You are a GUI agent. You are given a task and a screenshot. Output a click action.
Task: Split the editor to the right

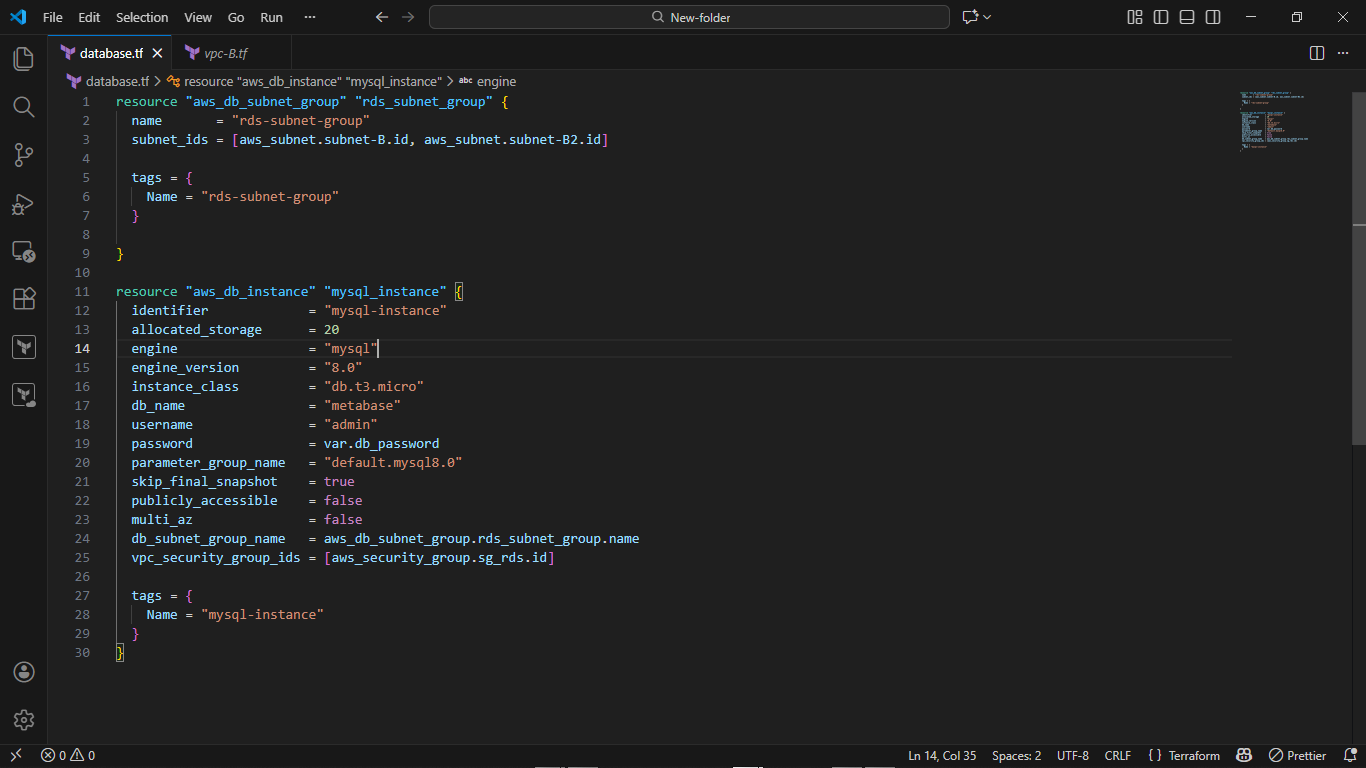[1316, 54]
